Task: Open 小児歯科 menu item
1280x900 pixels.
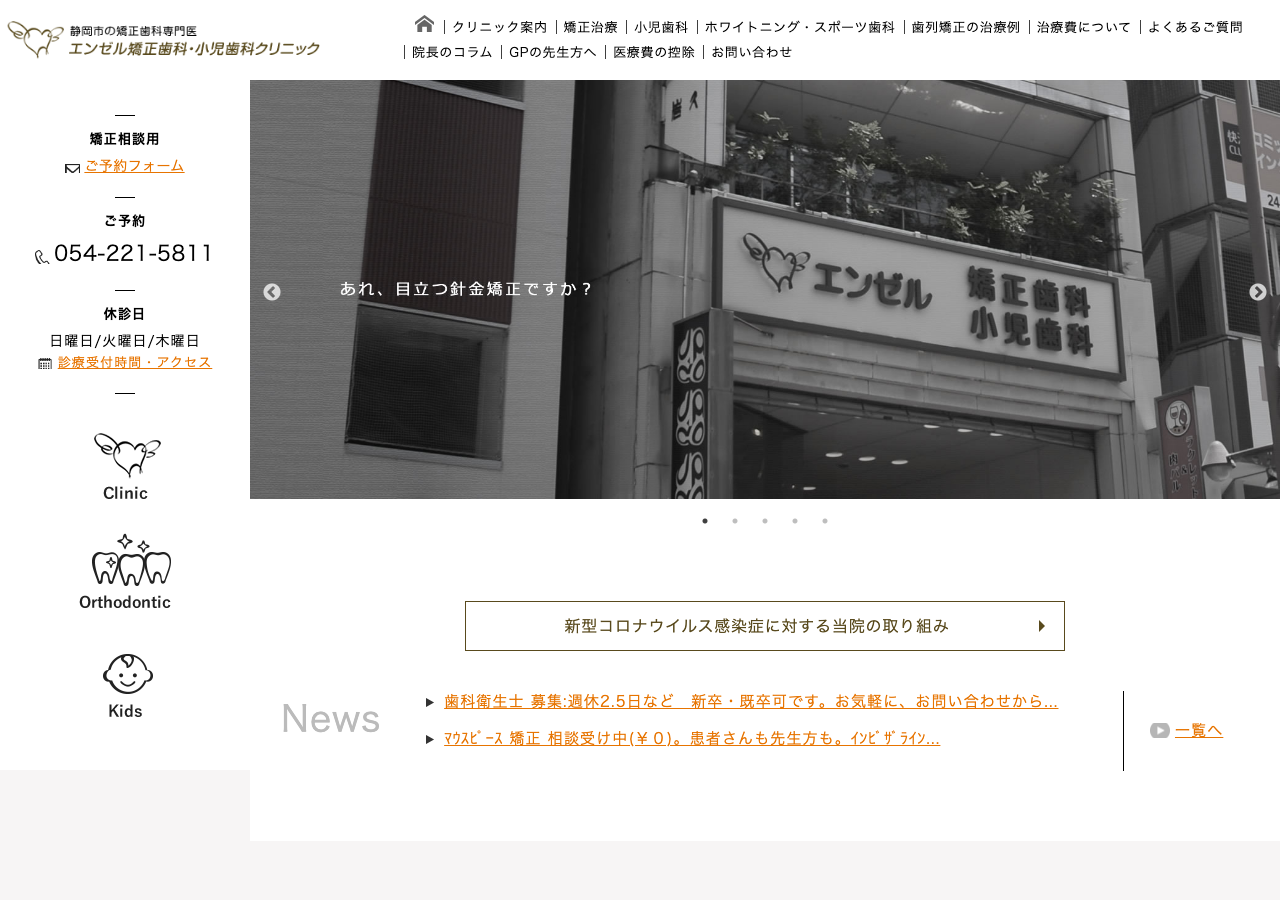Action: [x=662, y=27]
